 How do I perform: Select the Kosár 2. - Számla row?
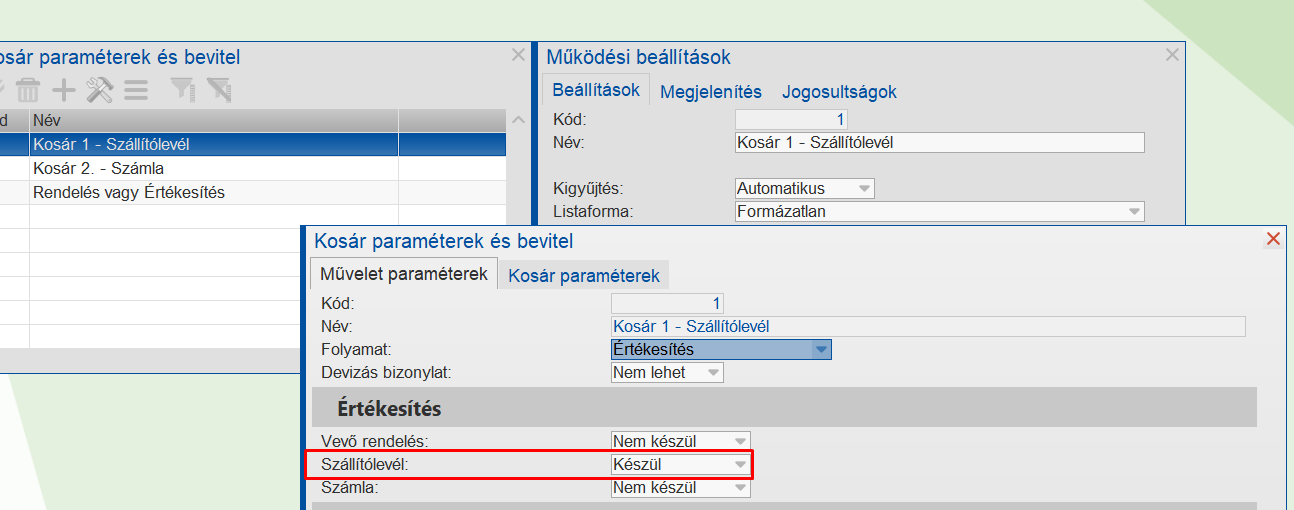(98, 168)
